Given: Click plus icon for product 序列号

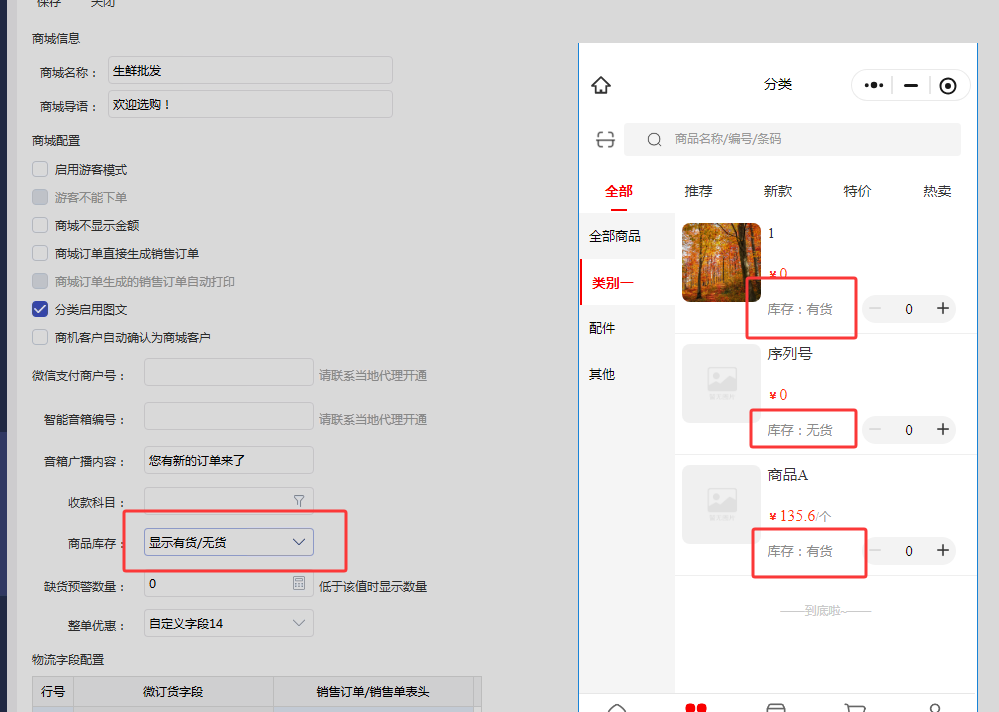Looking at the screenshot, I should point(942,429).
